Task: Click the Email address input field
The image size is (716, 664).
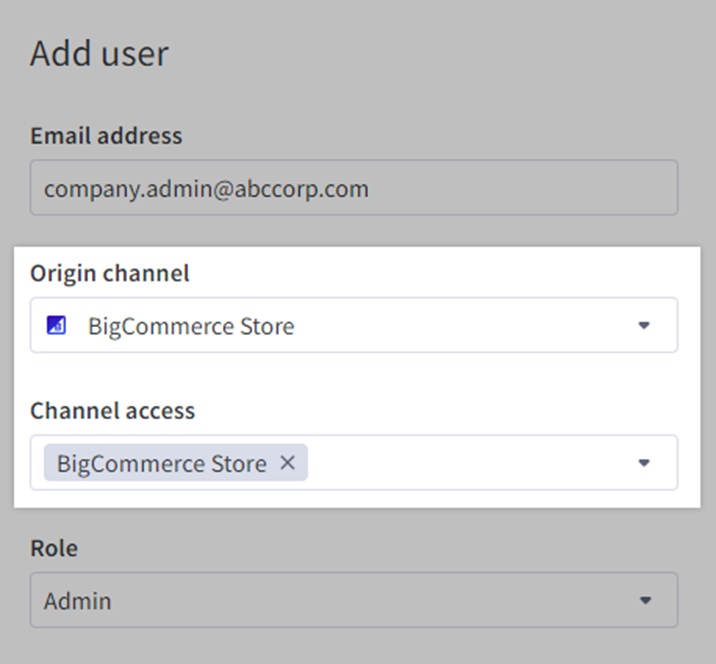Action: pyautogui.click(x=354, y=188)
